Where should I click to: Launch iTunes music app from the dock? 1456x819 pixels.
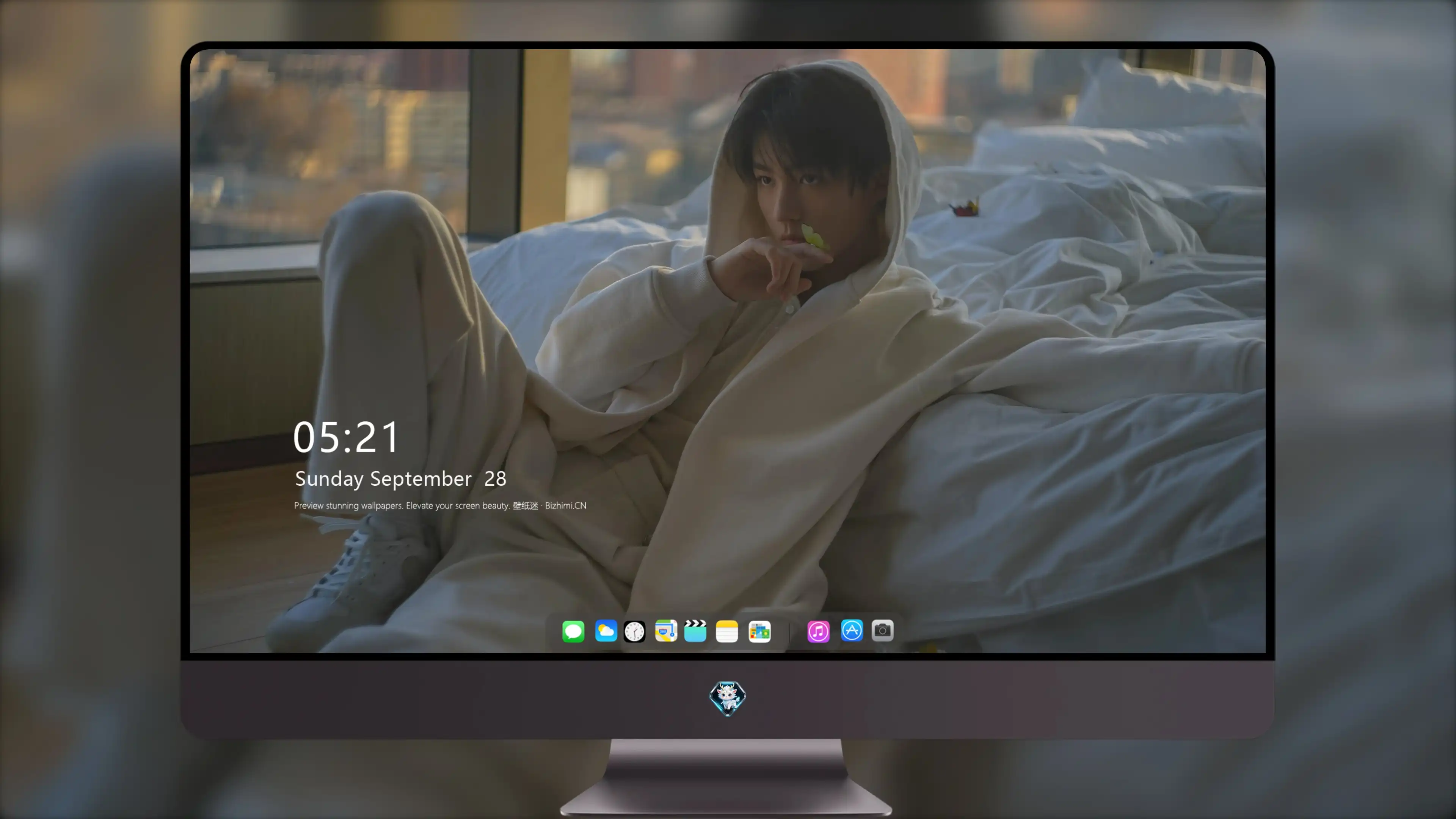(819, 631)
